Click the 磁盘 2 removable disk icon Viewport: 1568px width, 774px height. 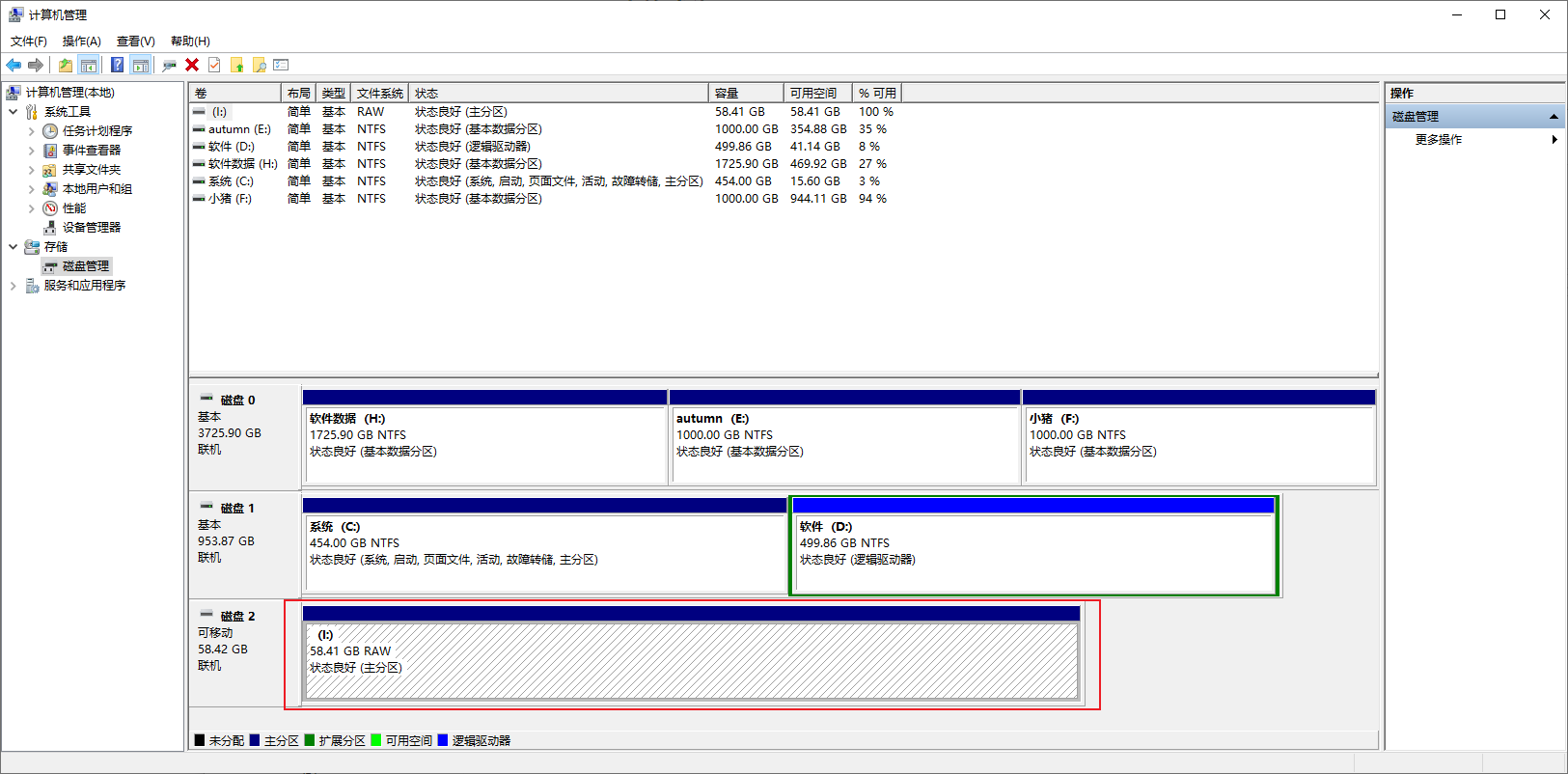pyautogui.click(x=206, y=615)
